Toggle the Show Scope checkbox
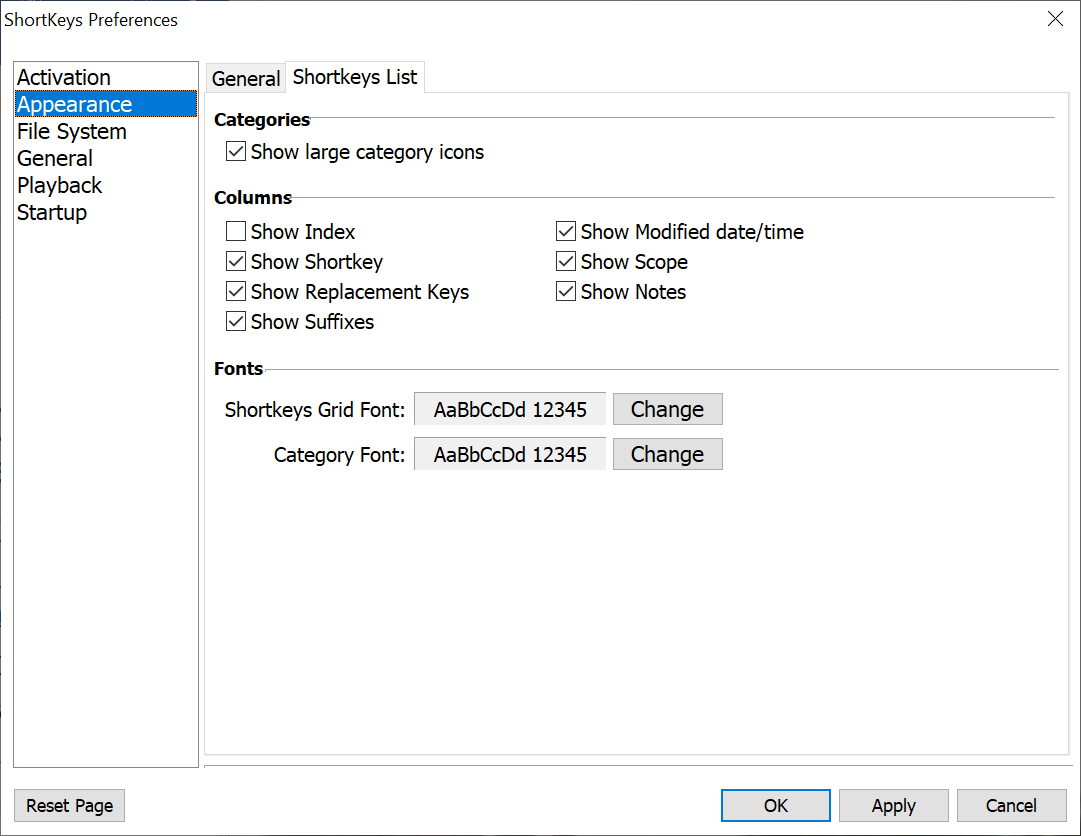Viewport: 1081px width, 836px height. coord(566,262)
